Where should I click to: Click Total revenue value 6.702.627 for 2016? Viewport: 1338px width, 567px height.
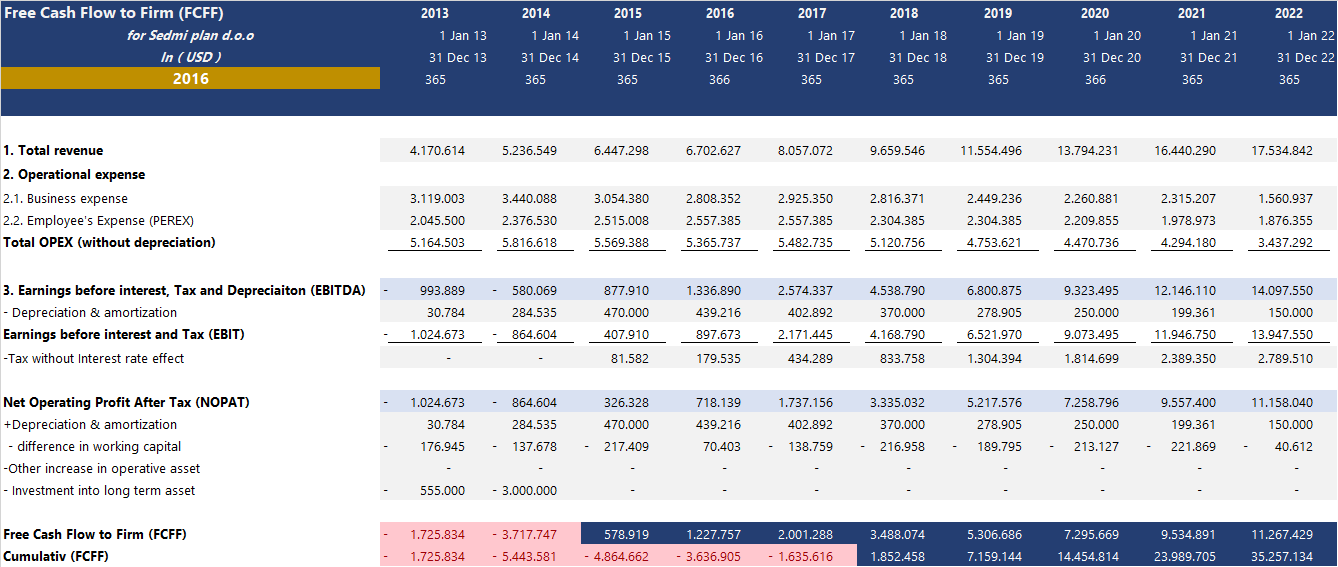713,151
